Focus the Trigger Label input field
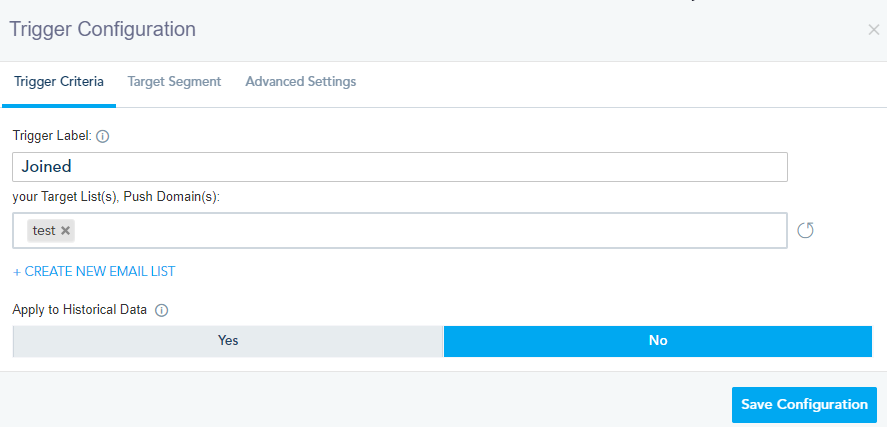887x427 pixels. point(400,167)
